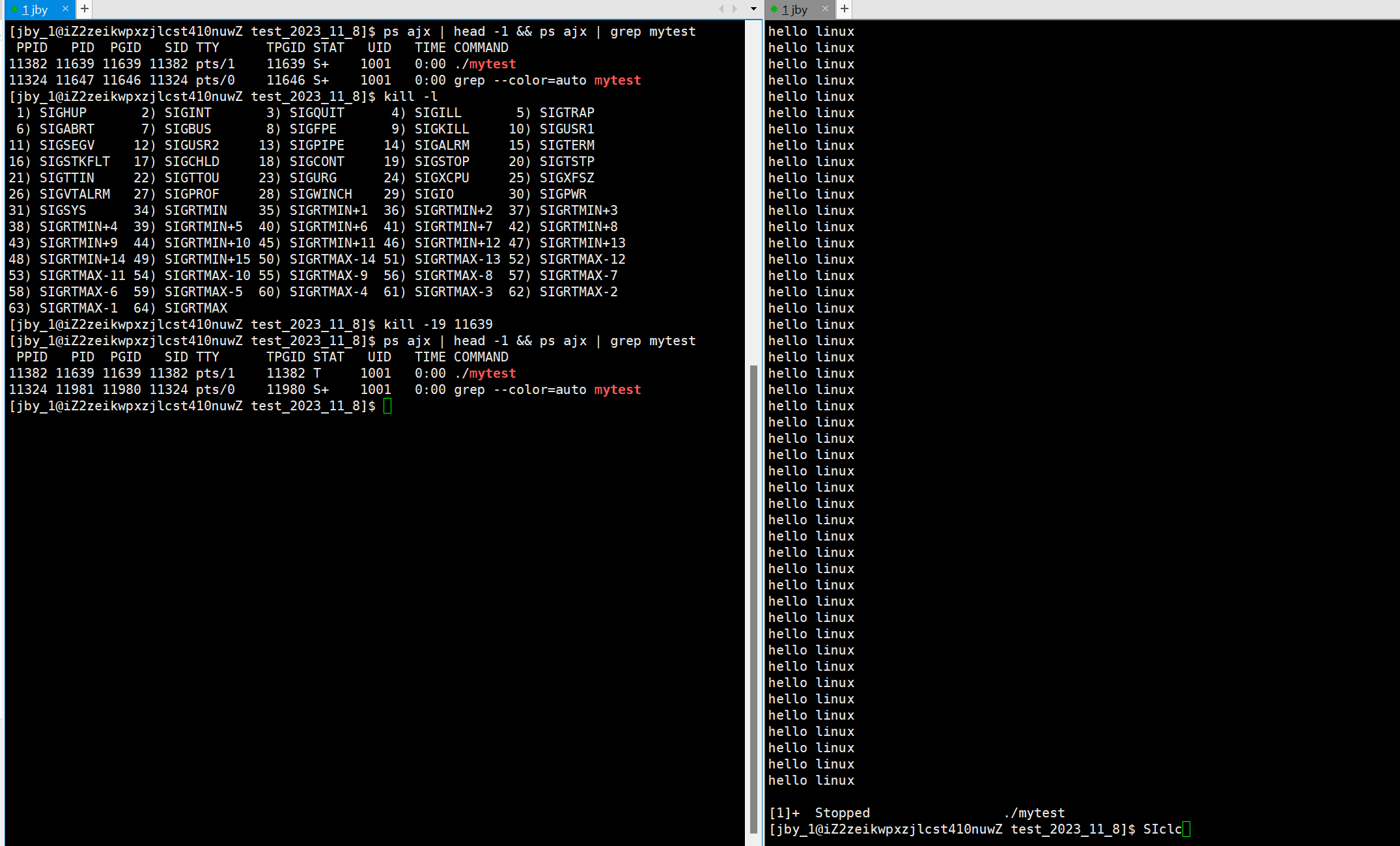Click red 'mytest' in the last grep row
Screen dimensions: 1400x846
[x=618, y=389]
